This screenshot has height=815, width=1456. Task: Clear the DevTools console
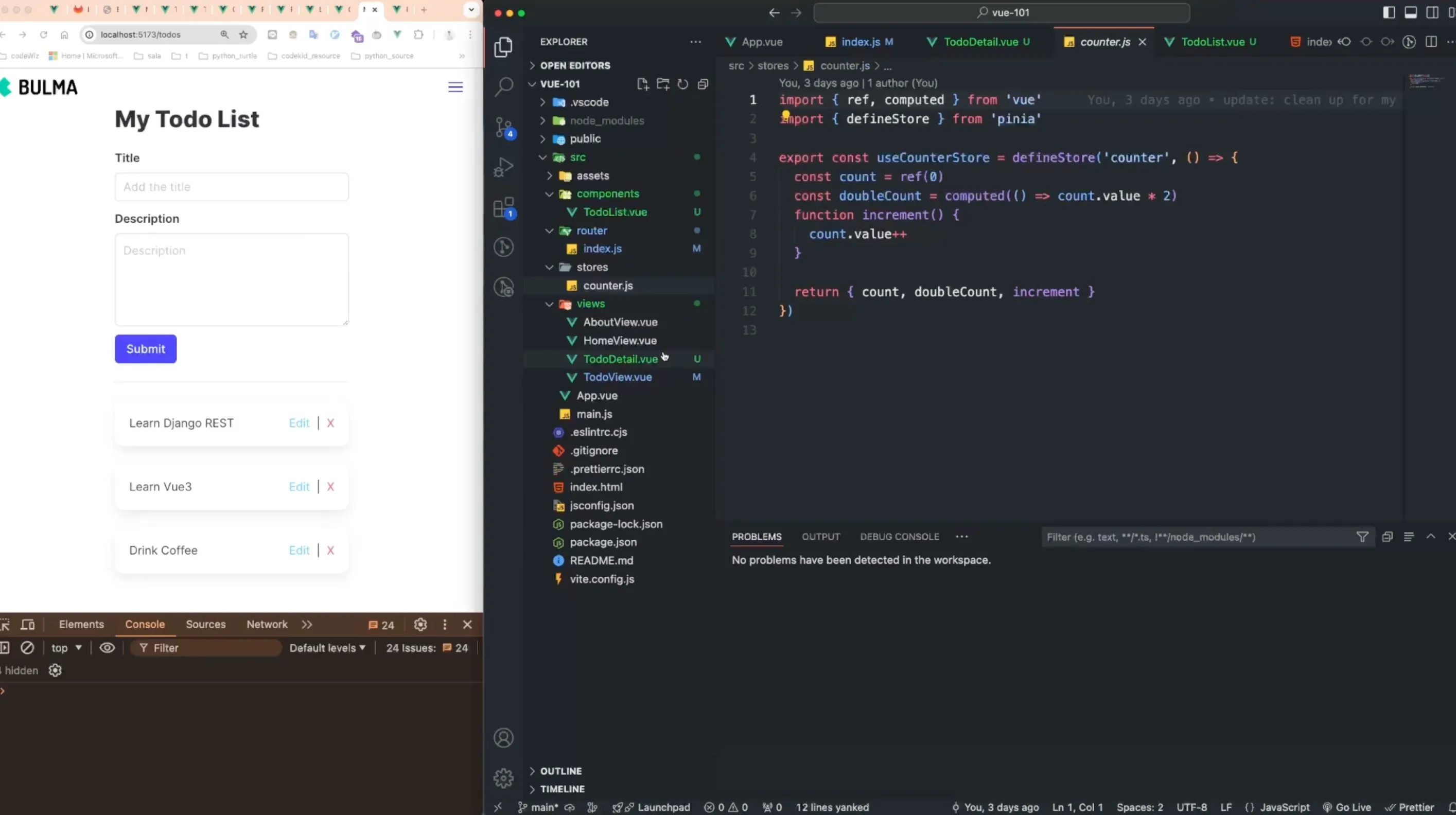(x=27, y=648)
